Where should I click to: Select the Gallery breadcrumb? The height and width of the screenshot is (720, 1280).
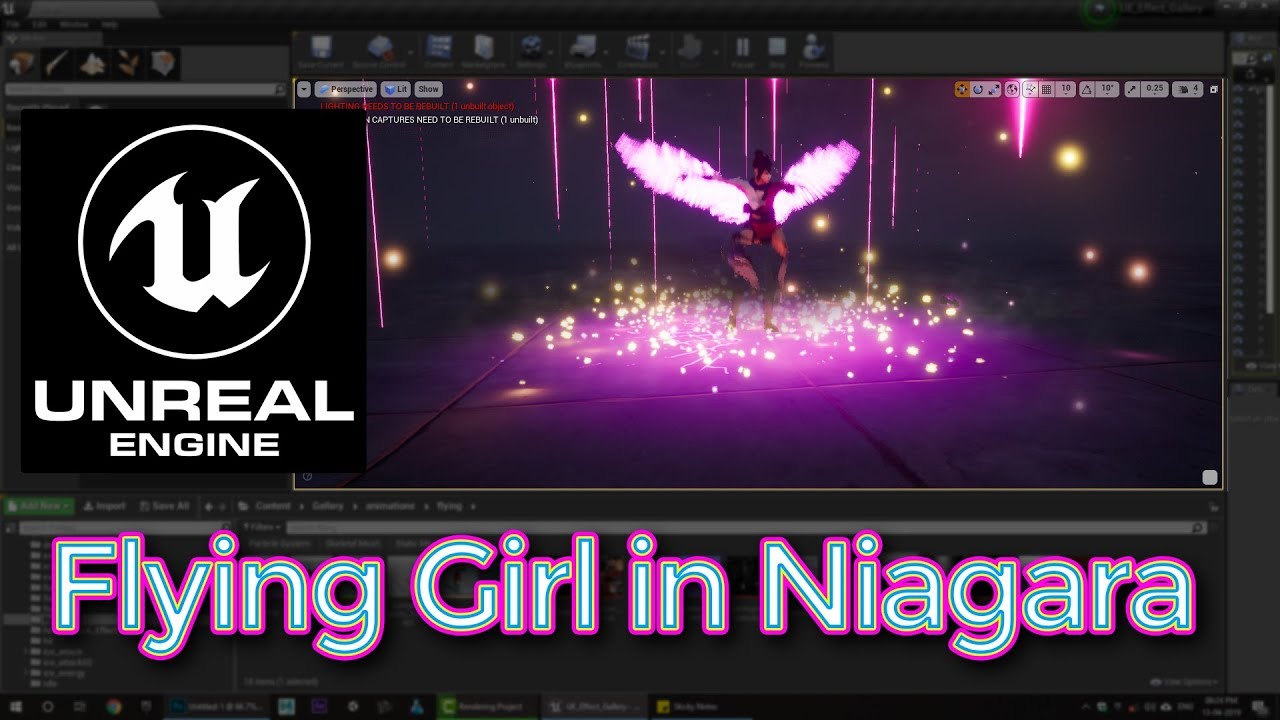328,506
